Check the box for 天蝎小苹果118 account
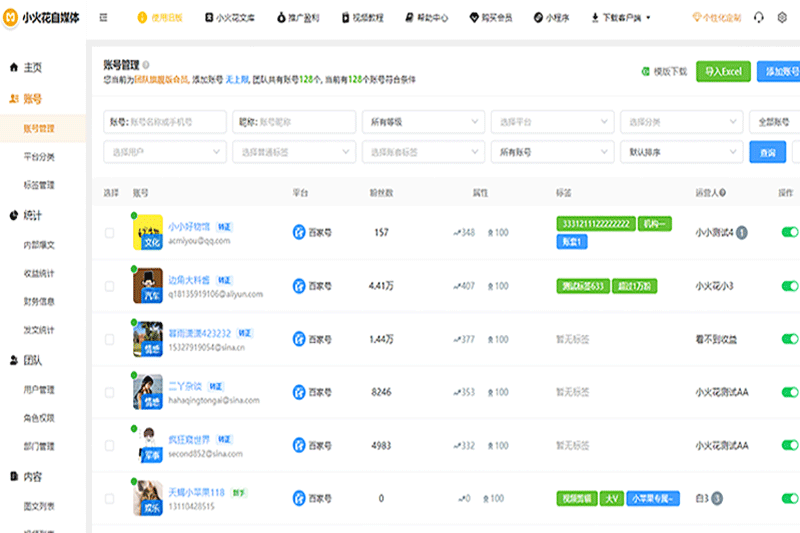800x533 pixels. pos(109,498)
